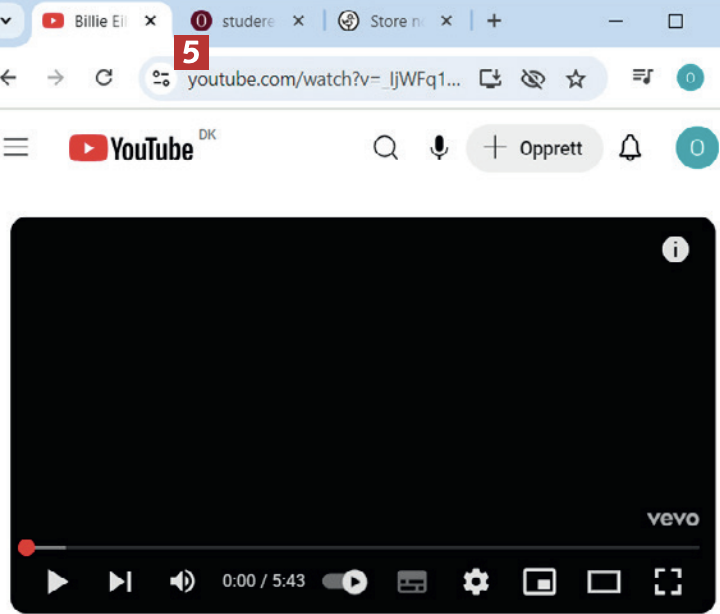720x614 pixels.
Task: Open the Chrome profile avatar
Action: [x=690, y=78]
